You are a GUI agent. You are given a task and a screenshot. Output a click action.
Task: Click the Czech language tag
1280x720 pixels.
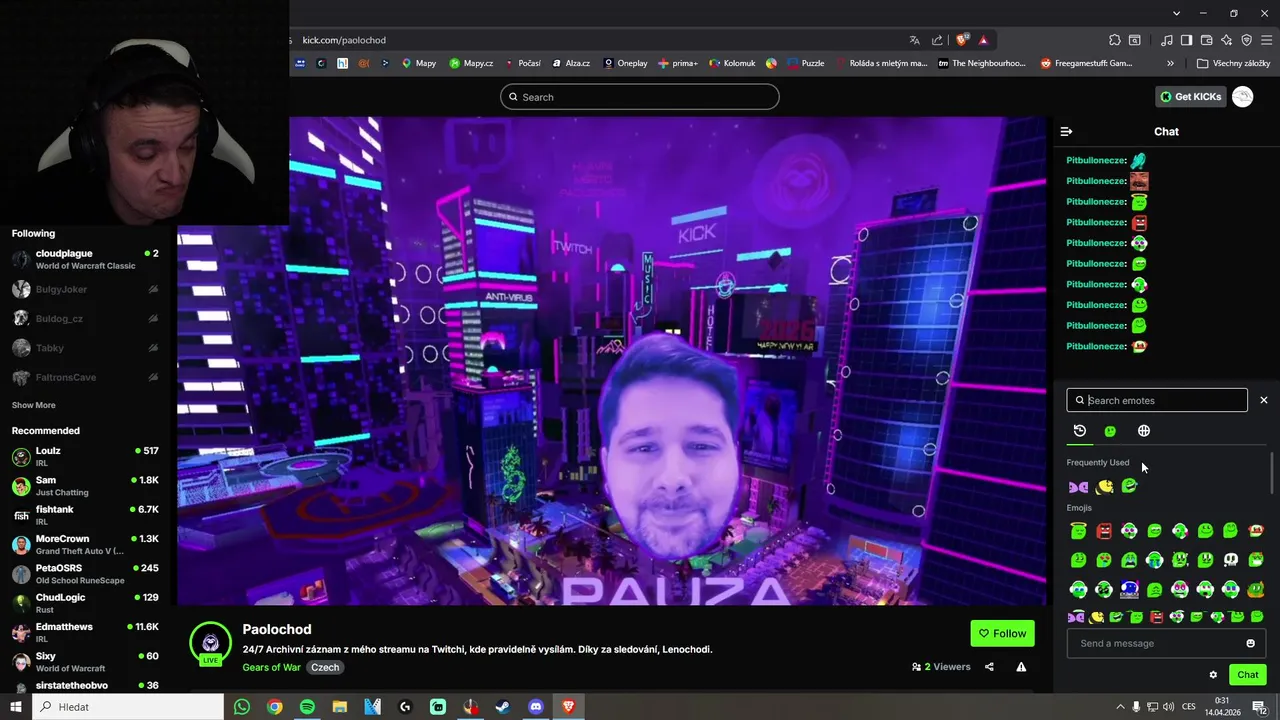tap(325, 667)
